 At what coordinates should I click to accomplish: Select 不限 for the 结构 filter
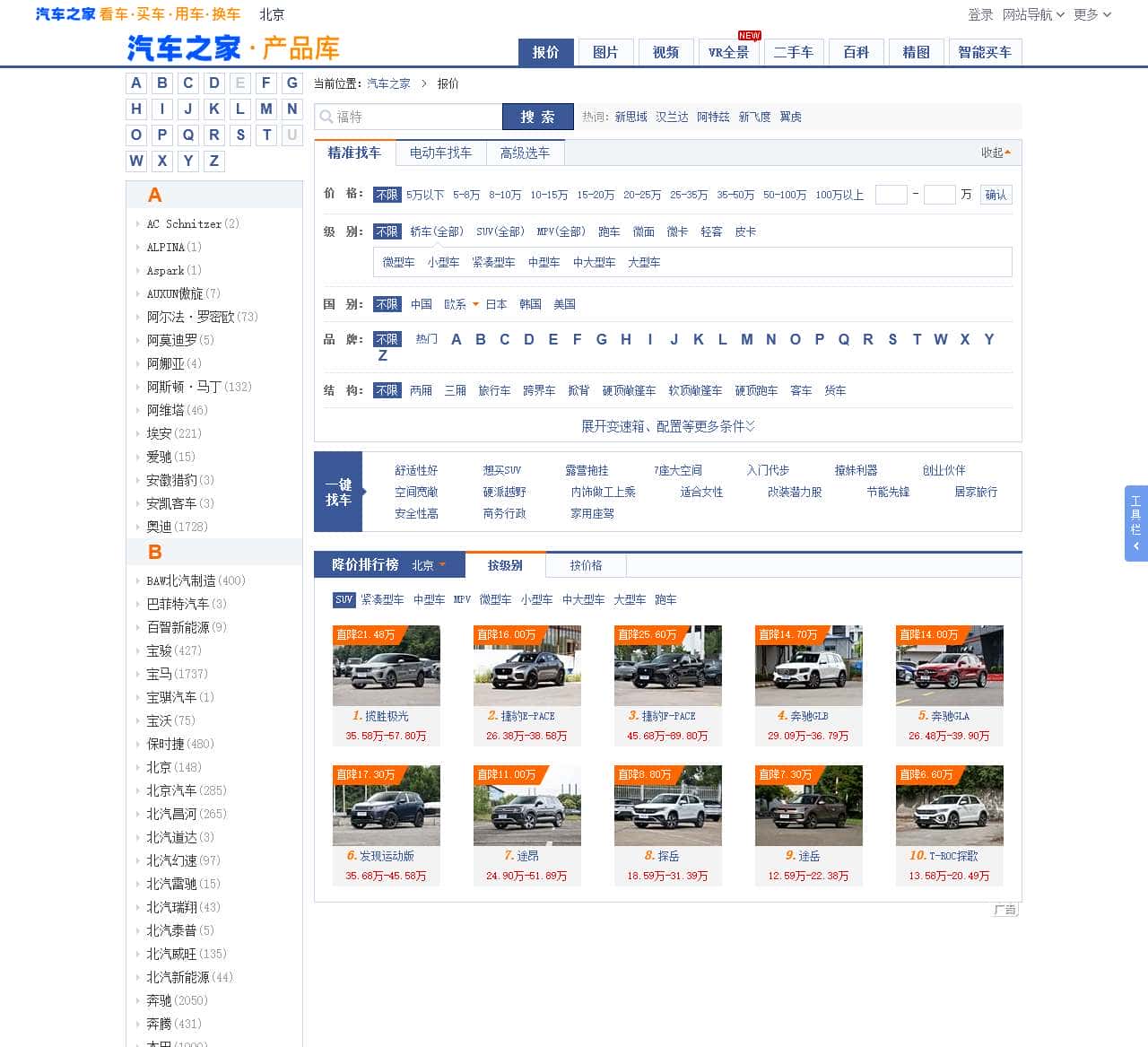click(387, 390)
